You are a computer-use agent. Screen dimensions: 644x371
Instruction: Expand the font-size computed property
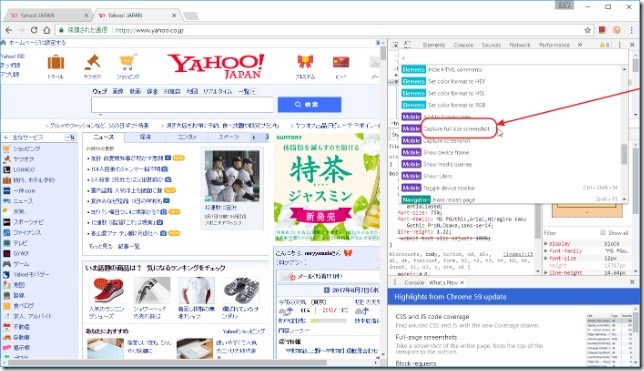pos(546,258)
